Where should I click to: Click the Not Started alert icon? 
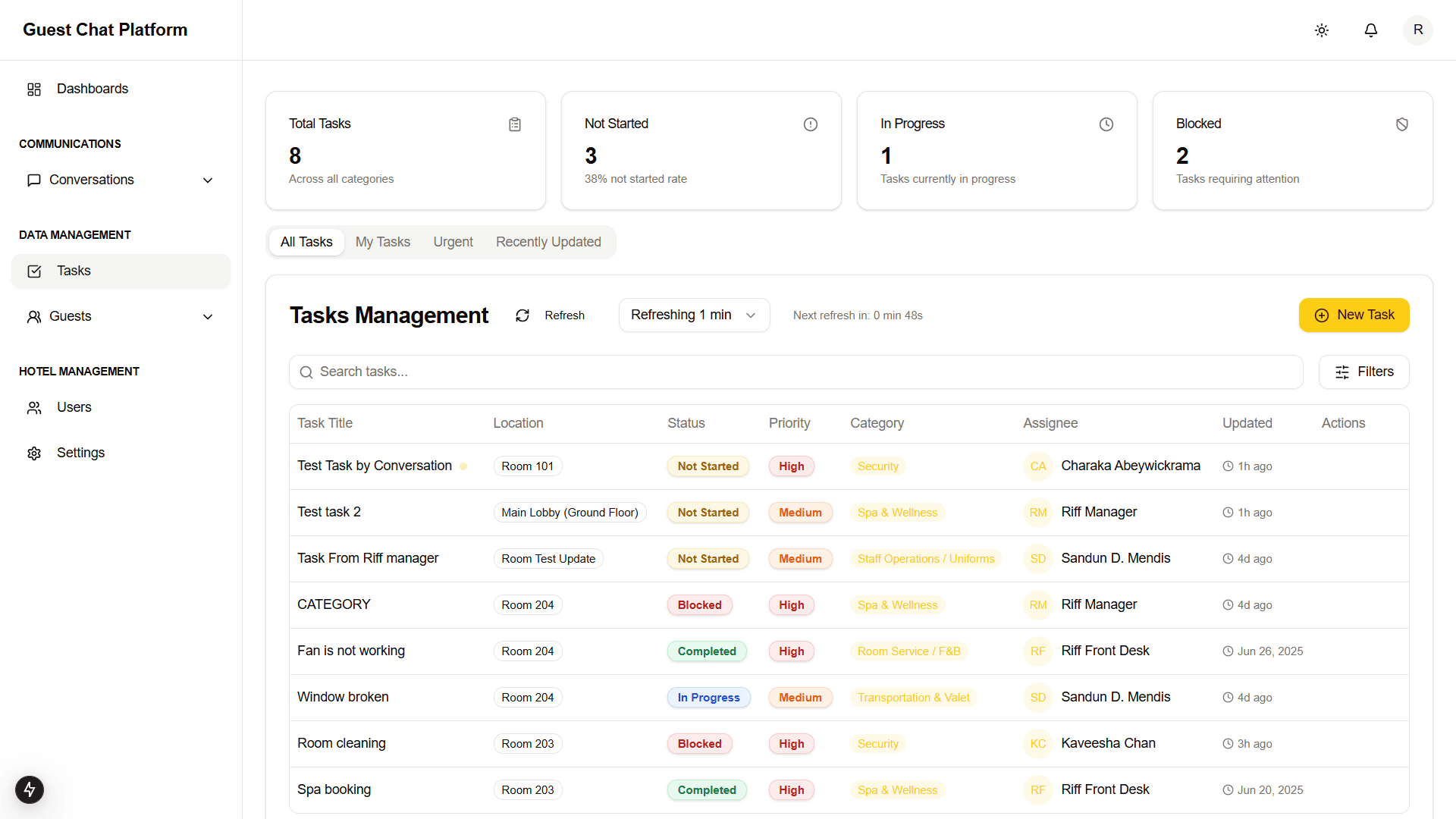pyautogui.click(x=811, y=124)
